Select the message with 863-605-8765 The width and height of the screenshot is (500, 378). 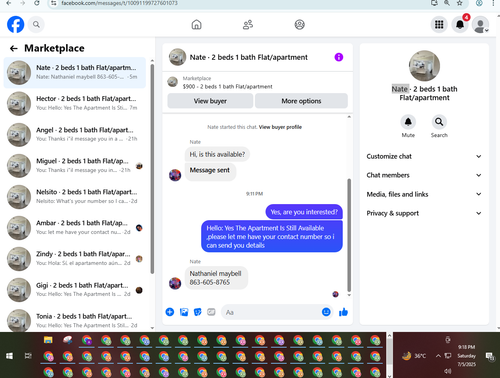(216, 278)
